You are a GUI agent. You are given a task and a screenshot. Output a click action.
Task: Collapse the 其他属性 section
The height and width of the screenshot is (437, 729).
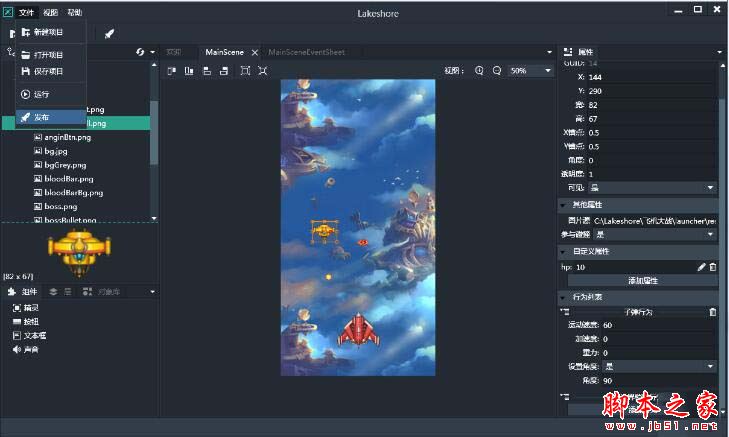coord(563,205)
